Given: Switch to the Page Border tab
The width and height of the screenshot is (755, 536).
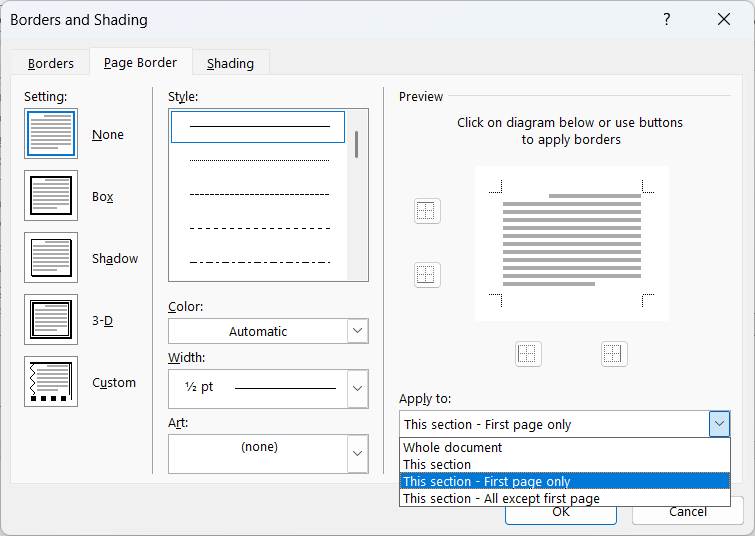Looking at the screenshot, I should (141, 62).
